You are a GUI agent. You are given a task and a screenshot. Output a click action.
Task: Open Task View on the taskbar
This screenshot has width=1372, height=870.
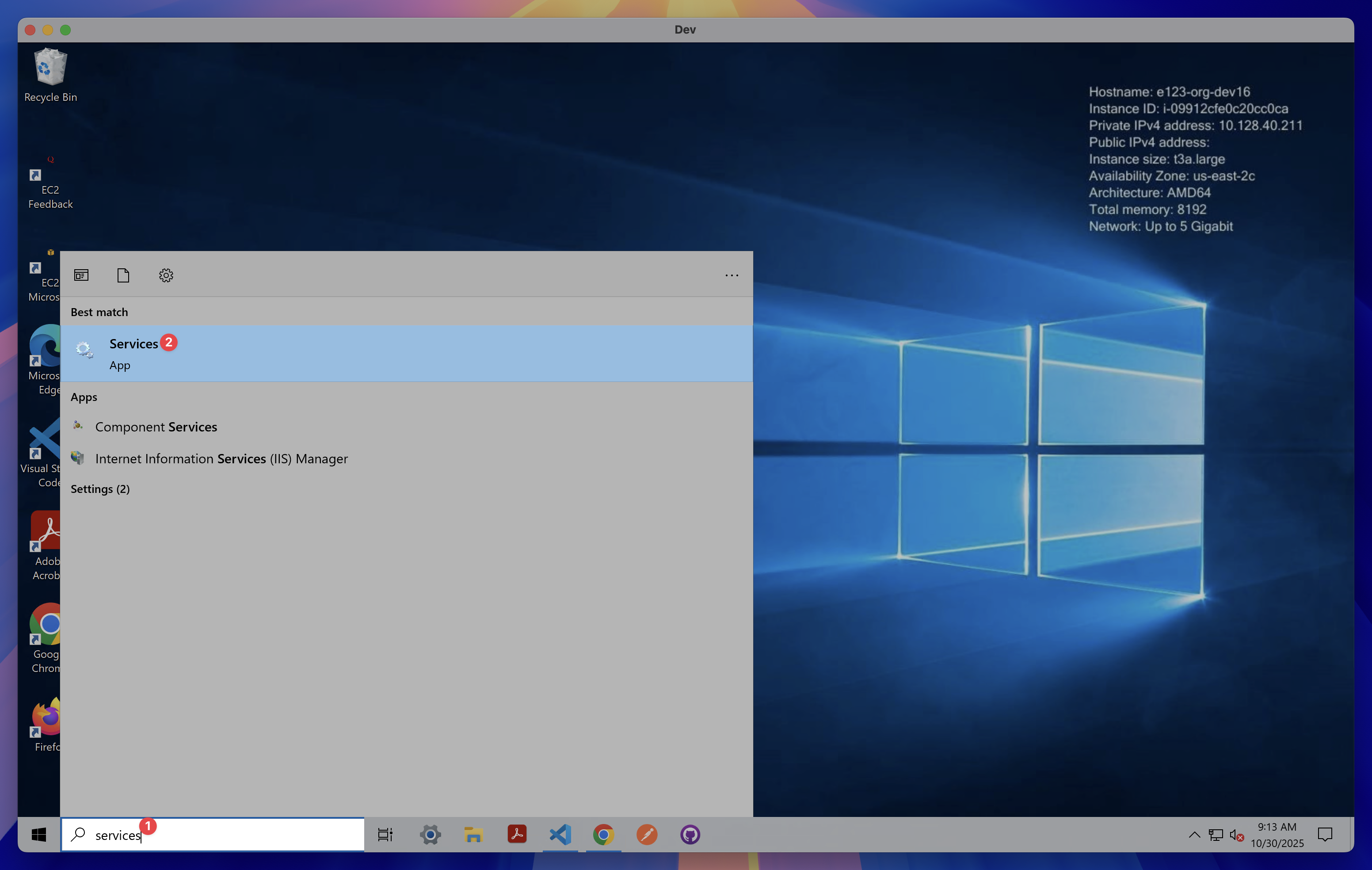pyautogui.click(x=385, y=834)
